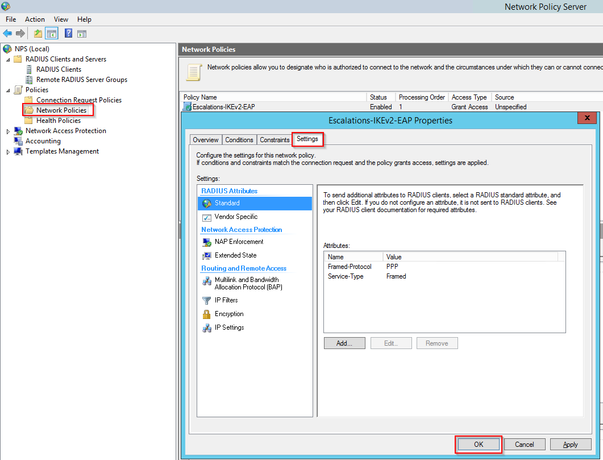Click the Processing Order column header
The height and width of the screenshot is (460, 603).
[x=422, y=97]
